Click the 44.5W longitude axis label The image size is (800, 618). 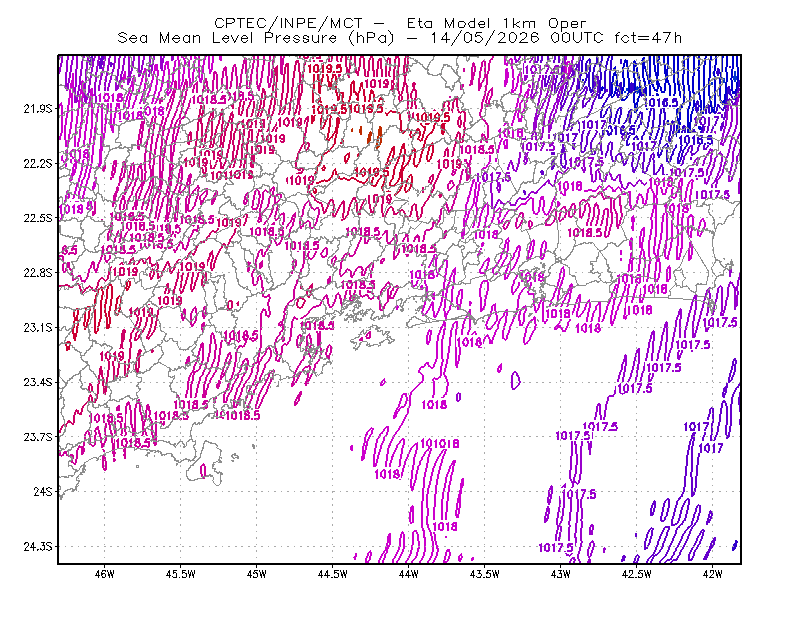333,574
